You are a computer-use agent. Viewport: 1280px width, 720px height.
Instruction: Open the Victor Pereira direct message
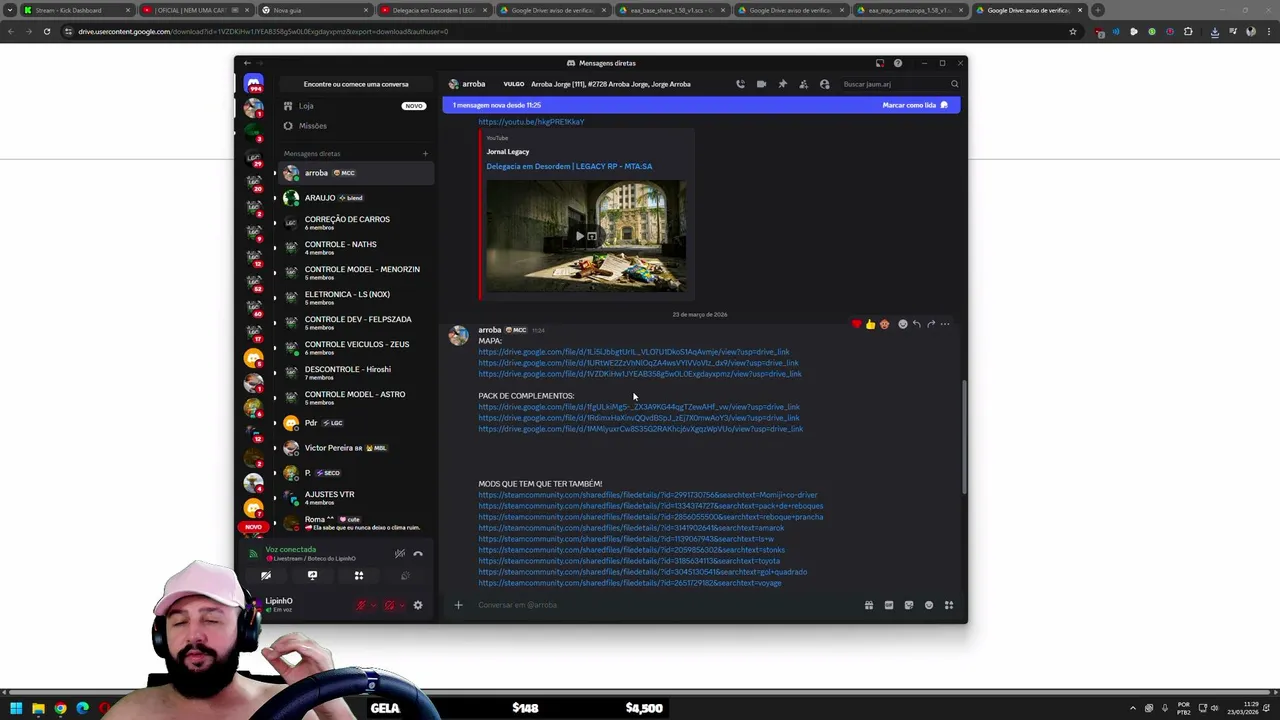[x=356, y=448]
